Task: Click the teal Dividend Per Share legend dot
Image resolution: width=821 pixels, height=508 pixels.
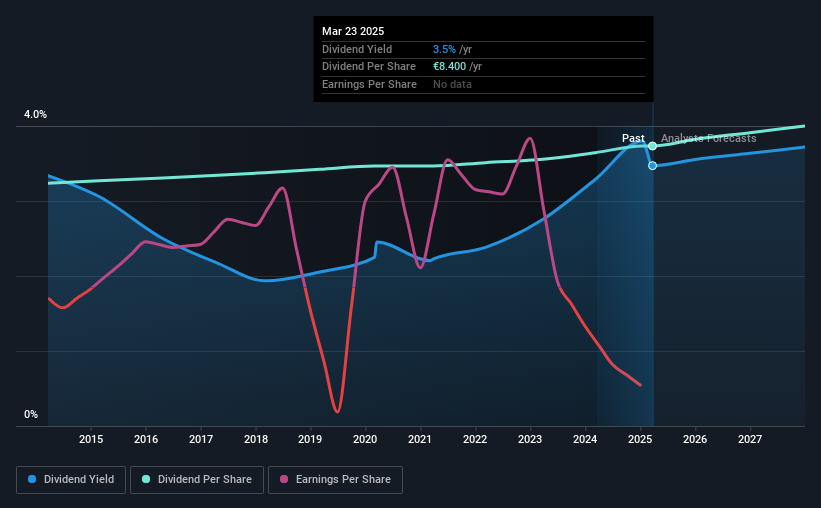Action: click(146, 479)
